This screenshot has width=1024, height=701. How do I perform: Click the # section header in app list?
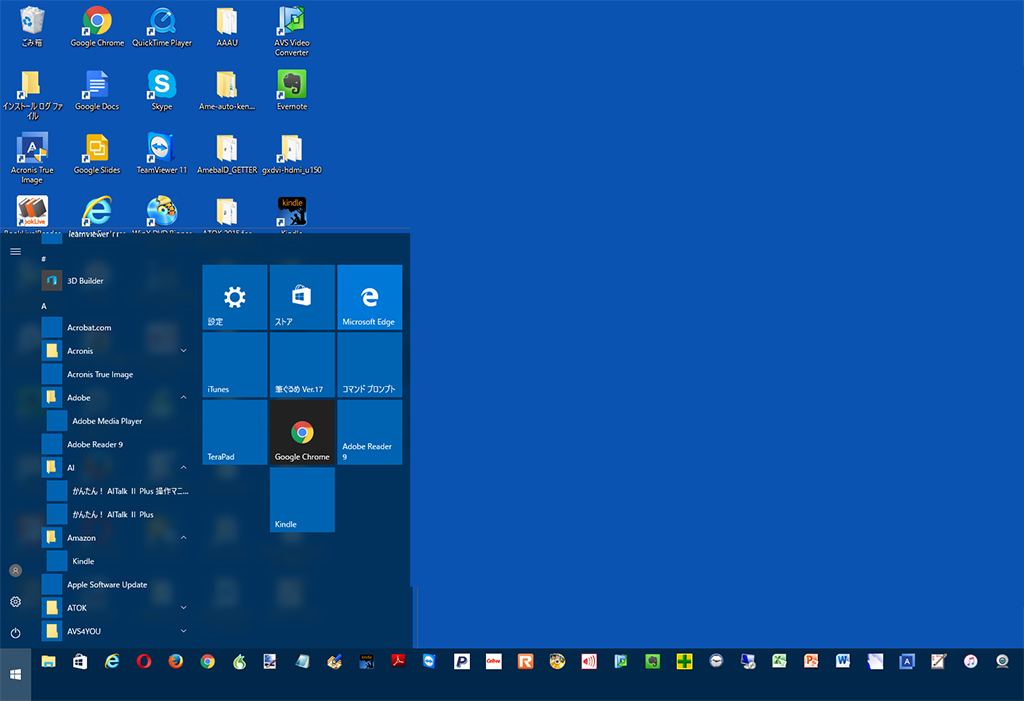pyautogui.click(x=44, y=259)
